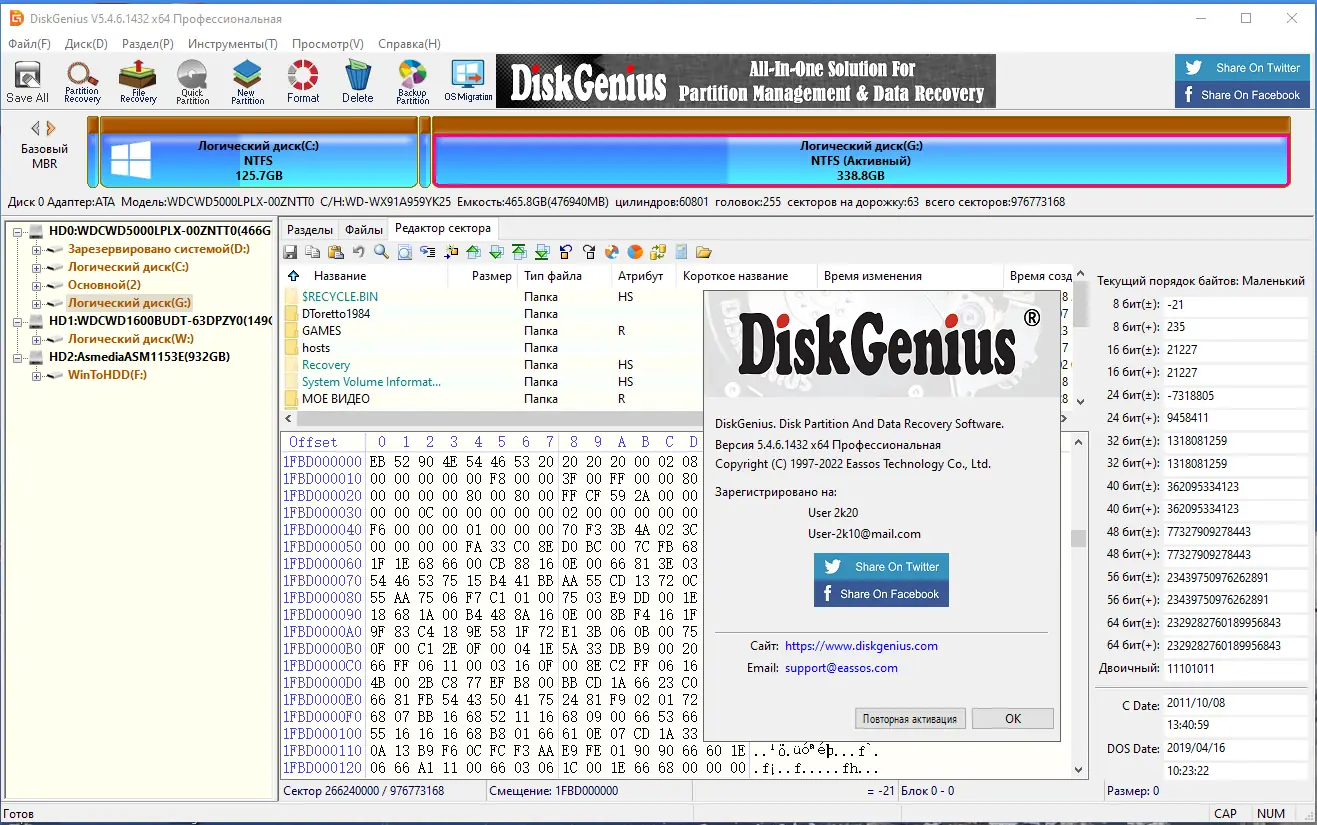Click the open folder icon in sector toolbar

click(x=704, y=252)
